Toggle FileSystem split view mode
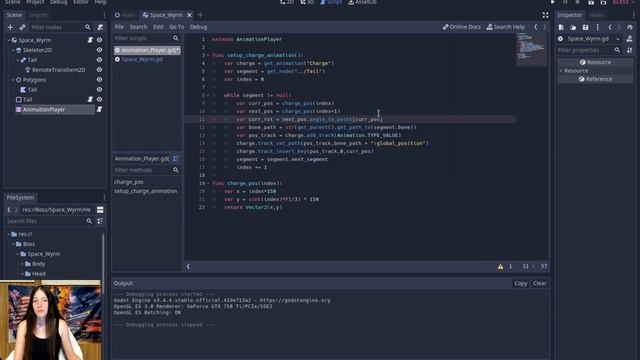This screenshot has width=640, height=360. 100,210
